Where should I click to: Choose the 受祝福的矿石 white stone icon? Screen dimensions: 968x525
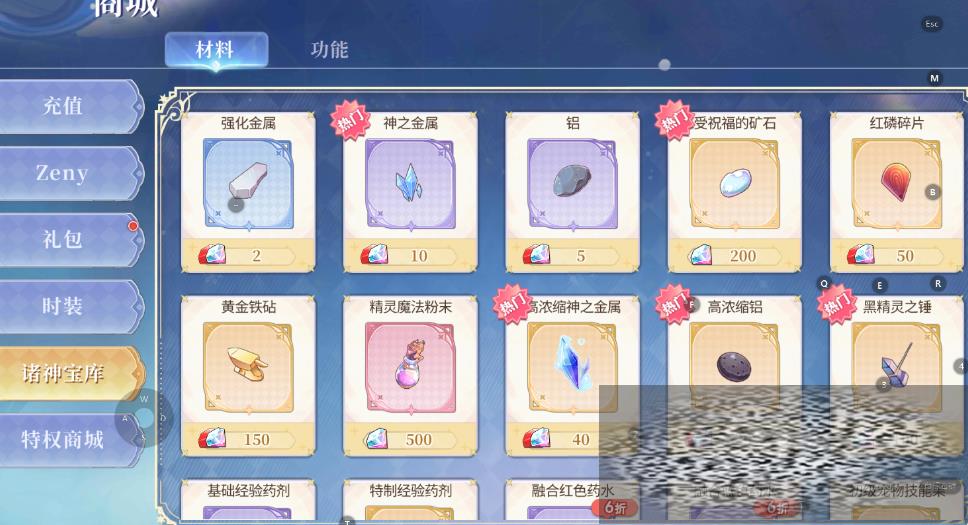click(735, 184)
